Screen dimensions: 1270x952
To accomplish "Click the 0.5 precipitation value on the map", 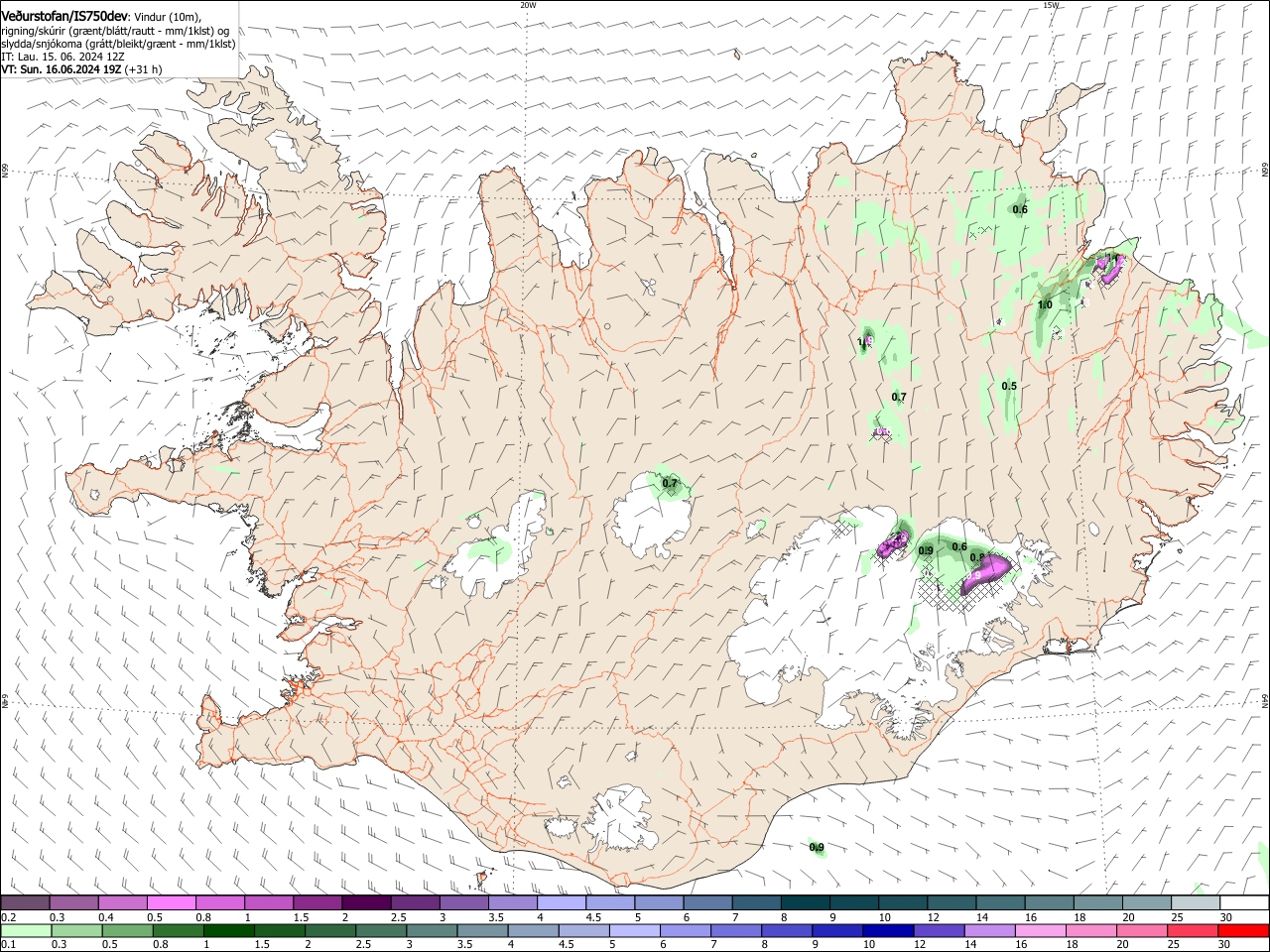I will pyautogui.click(x=1009, y=386).
